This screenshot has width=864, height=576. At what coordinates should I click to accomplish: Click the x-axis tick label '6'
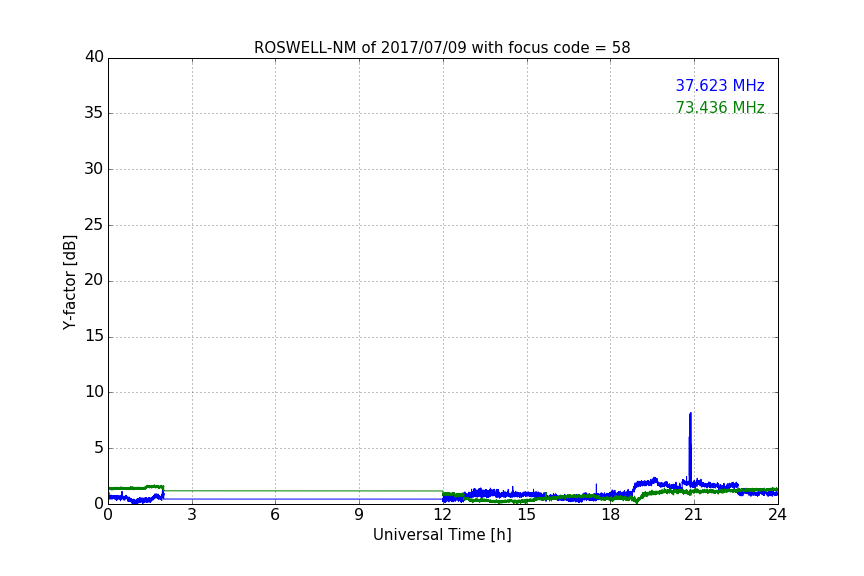[x=275, y=515]
